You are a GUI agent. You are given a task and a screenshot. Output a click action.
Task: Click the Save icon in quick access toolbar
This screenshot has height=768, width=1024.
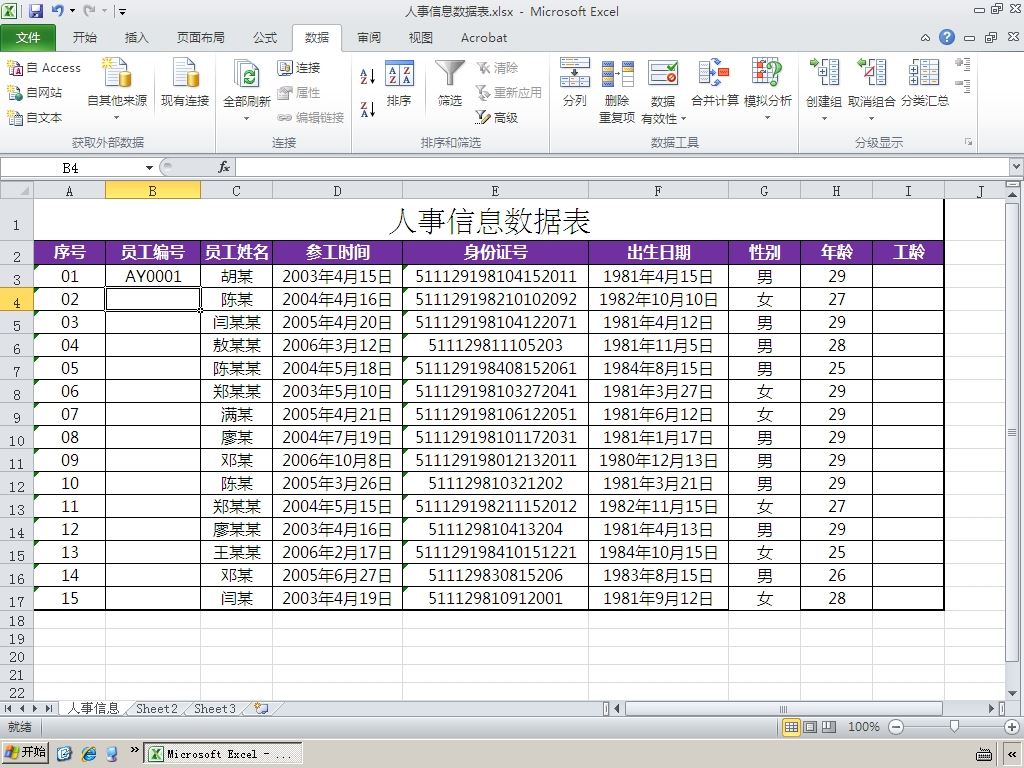[35, 10]
